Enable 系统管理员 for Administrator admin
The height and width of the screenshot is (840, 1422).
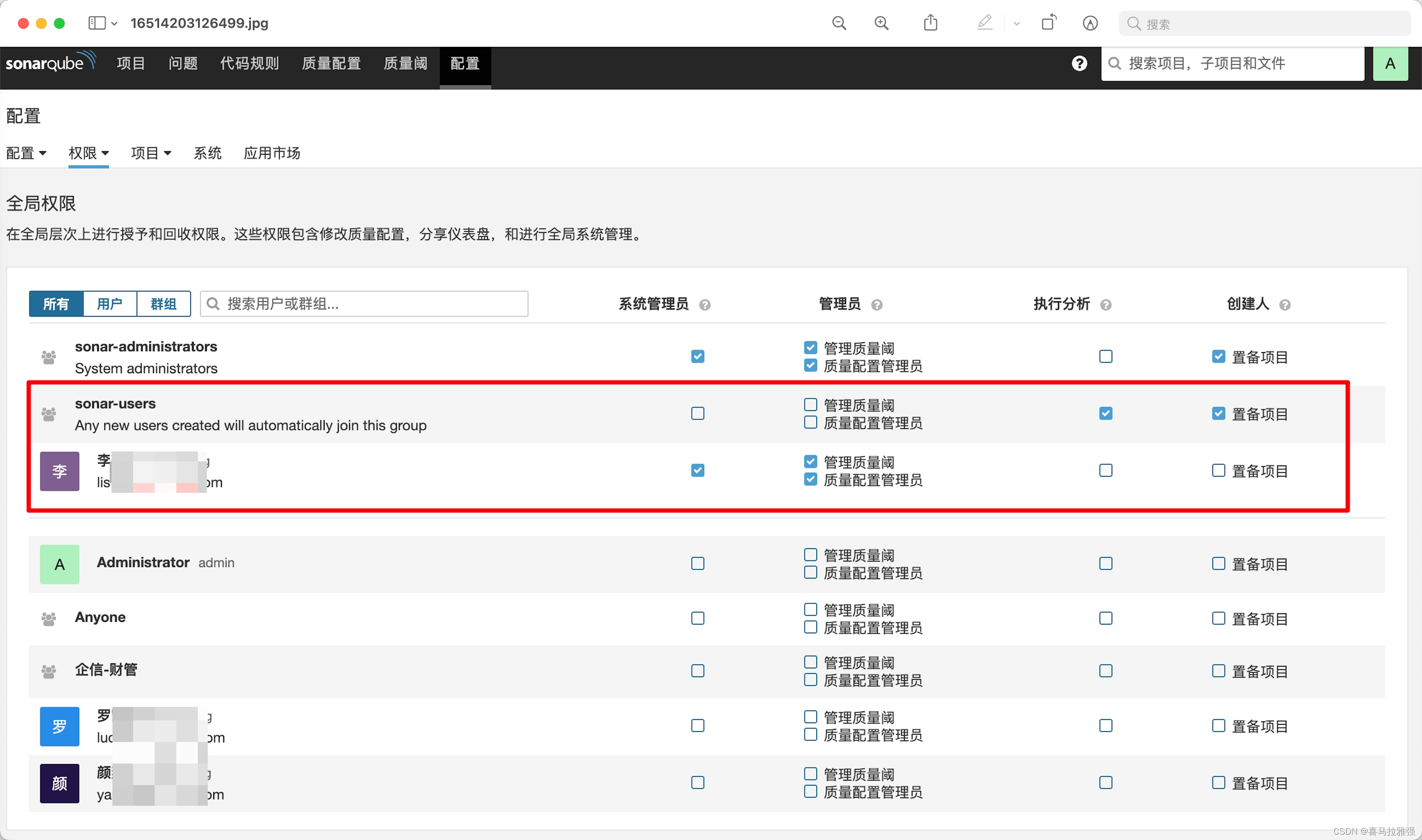tap(698, 564)
